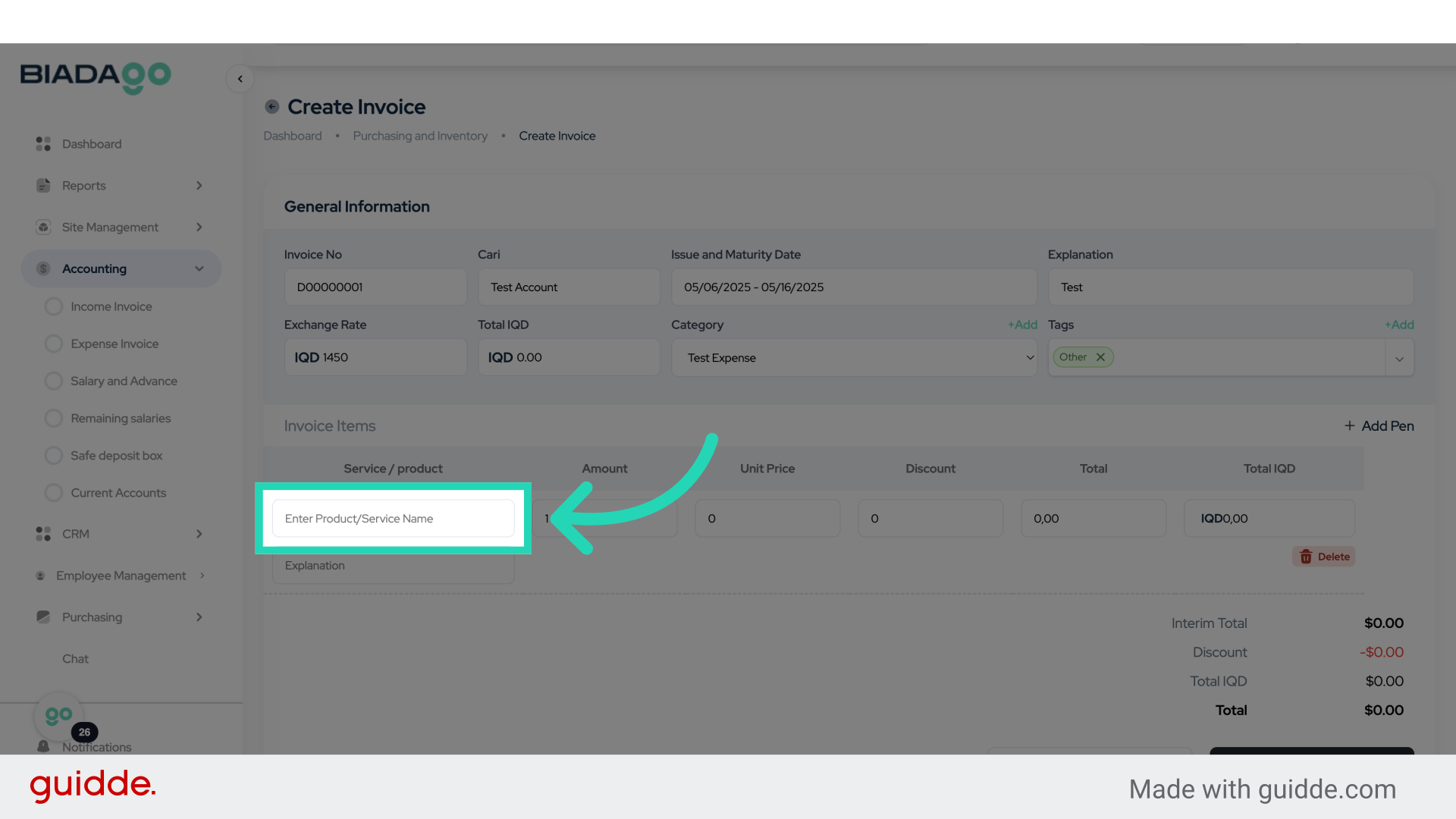Click +Add next to Category
Image resolution: width=1456 pixels, height=819 pixels.
pos(1022,325)
